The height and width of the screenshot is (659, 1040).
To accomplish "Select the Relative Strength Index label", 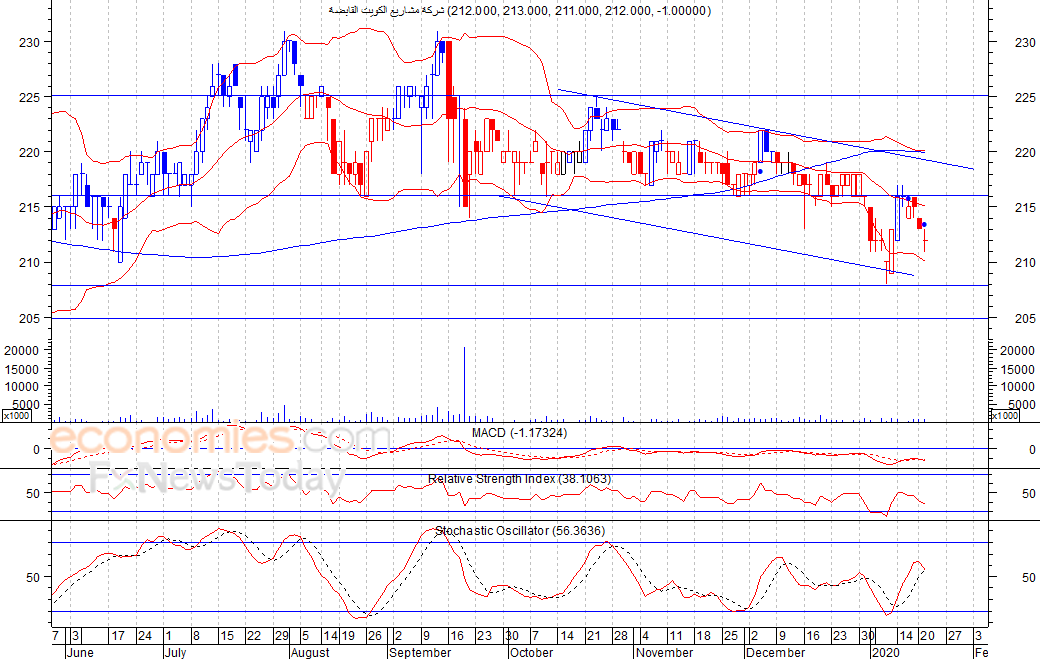I will tap(519, 479).
